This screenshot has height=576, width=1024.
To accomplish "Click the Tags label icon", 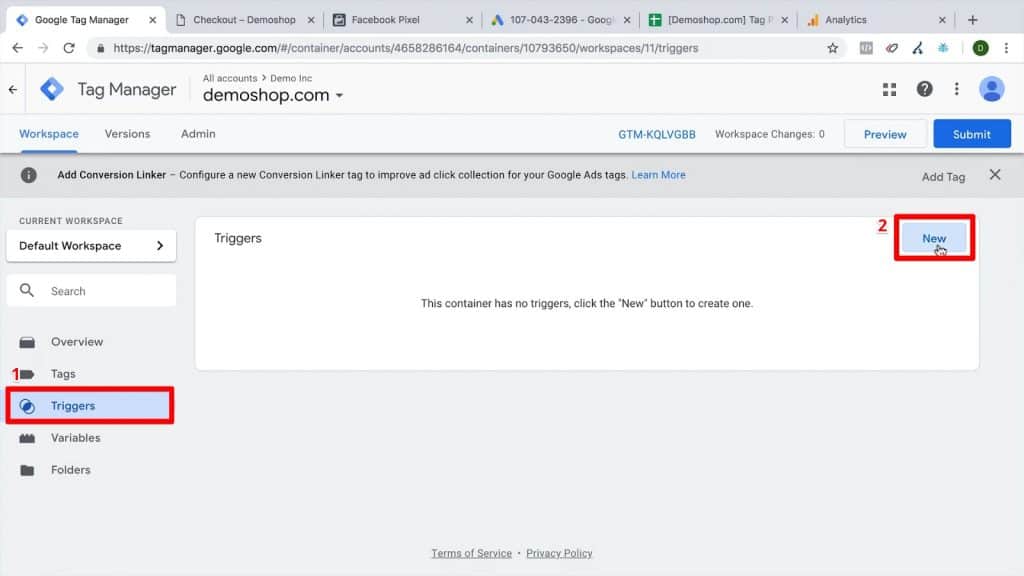I will 27,374.
